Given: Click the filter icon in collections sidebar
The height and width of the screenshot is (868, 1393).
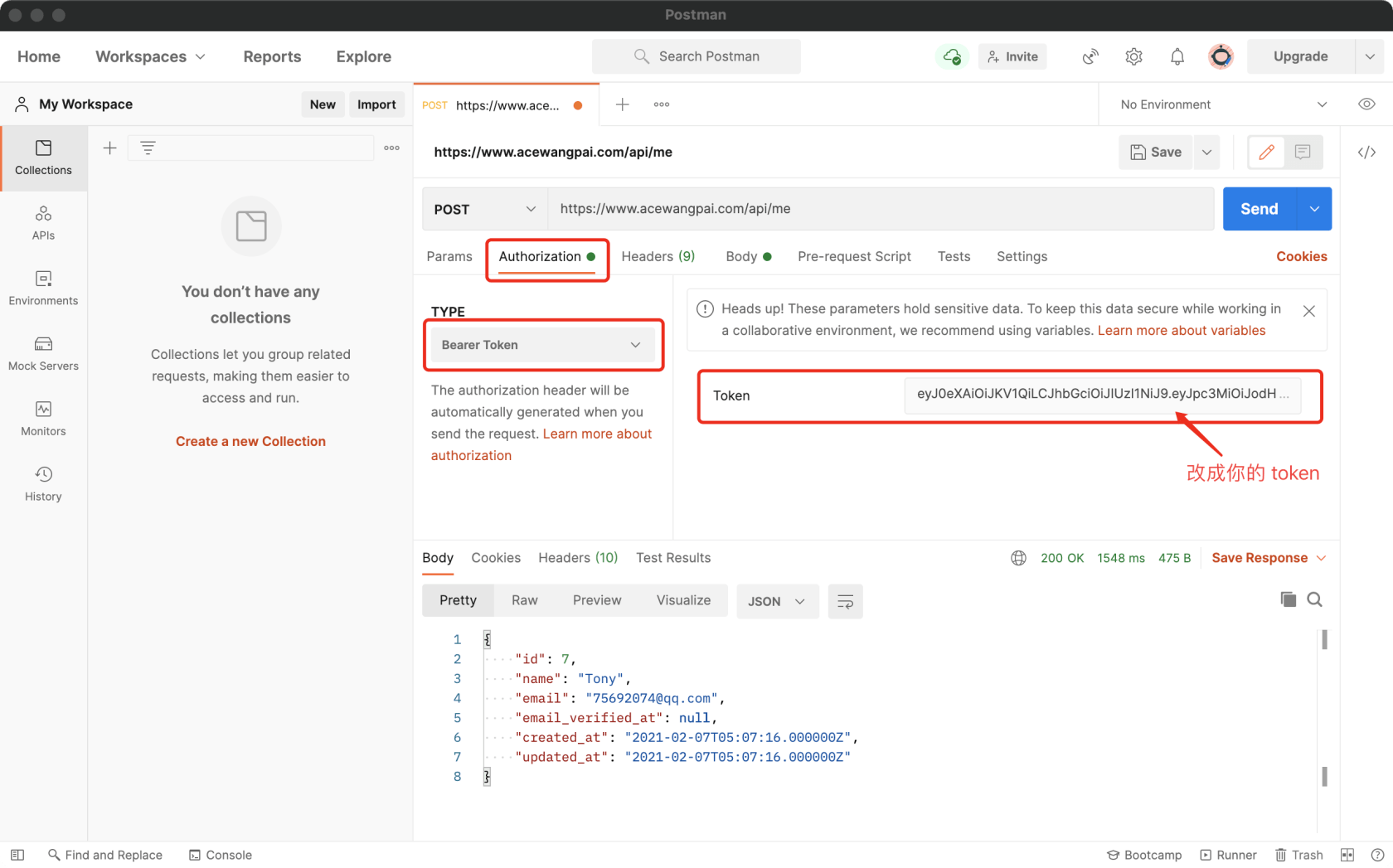Looking at the screenshot, I should pyautogui.click(x=148, y=148).
